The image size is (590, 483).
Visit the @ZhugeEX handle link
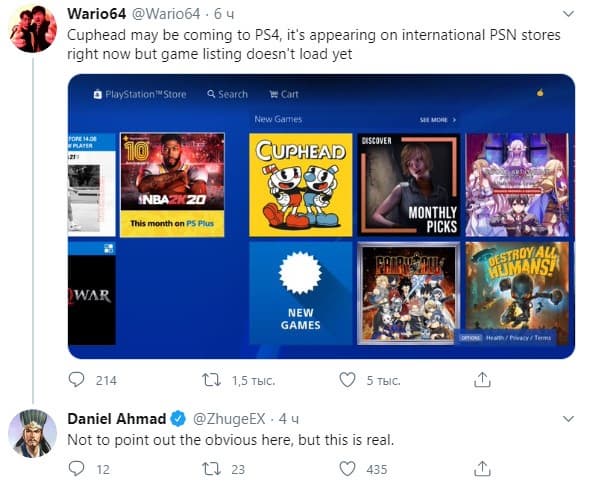click(229, 419)
